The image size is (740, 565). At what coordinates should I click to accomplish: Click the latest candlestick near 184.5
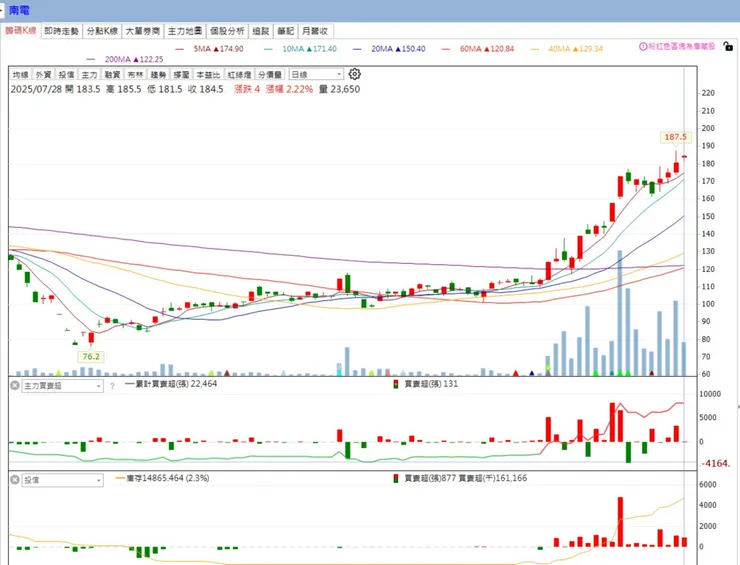pos(684,157)
